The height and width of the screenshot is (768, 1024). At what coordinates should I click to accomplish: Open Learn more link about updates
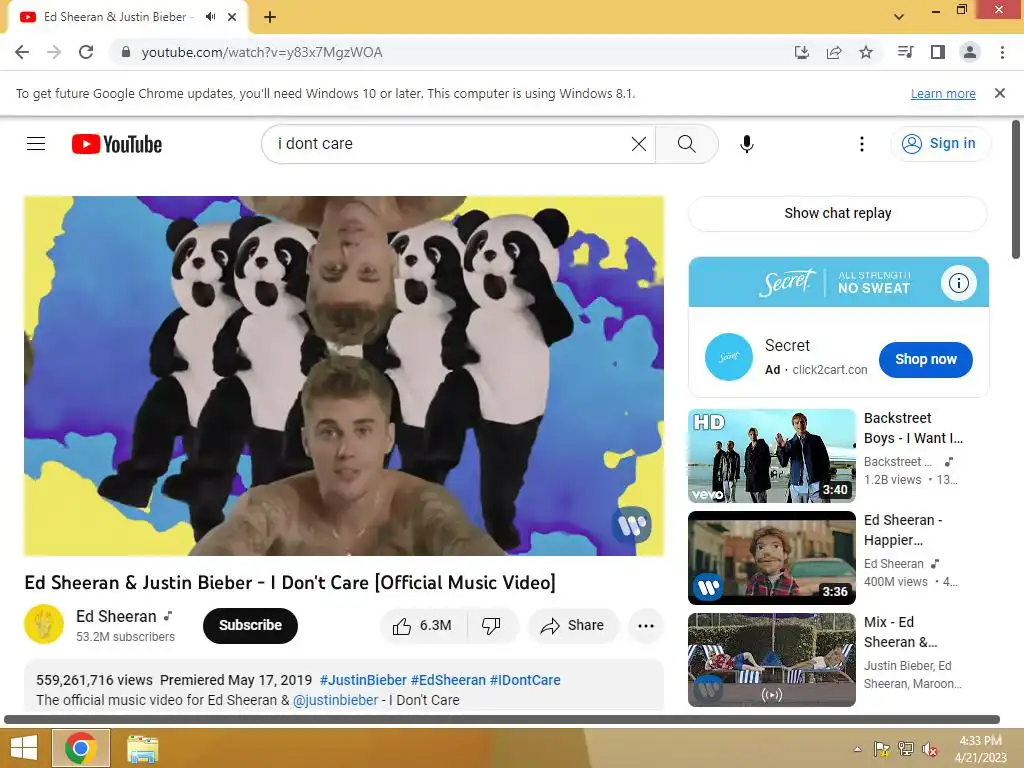[x=943, y=93]
